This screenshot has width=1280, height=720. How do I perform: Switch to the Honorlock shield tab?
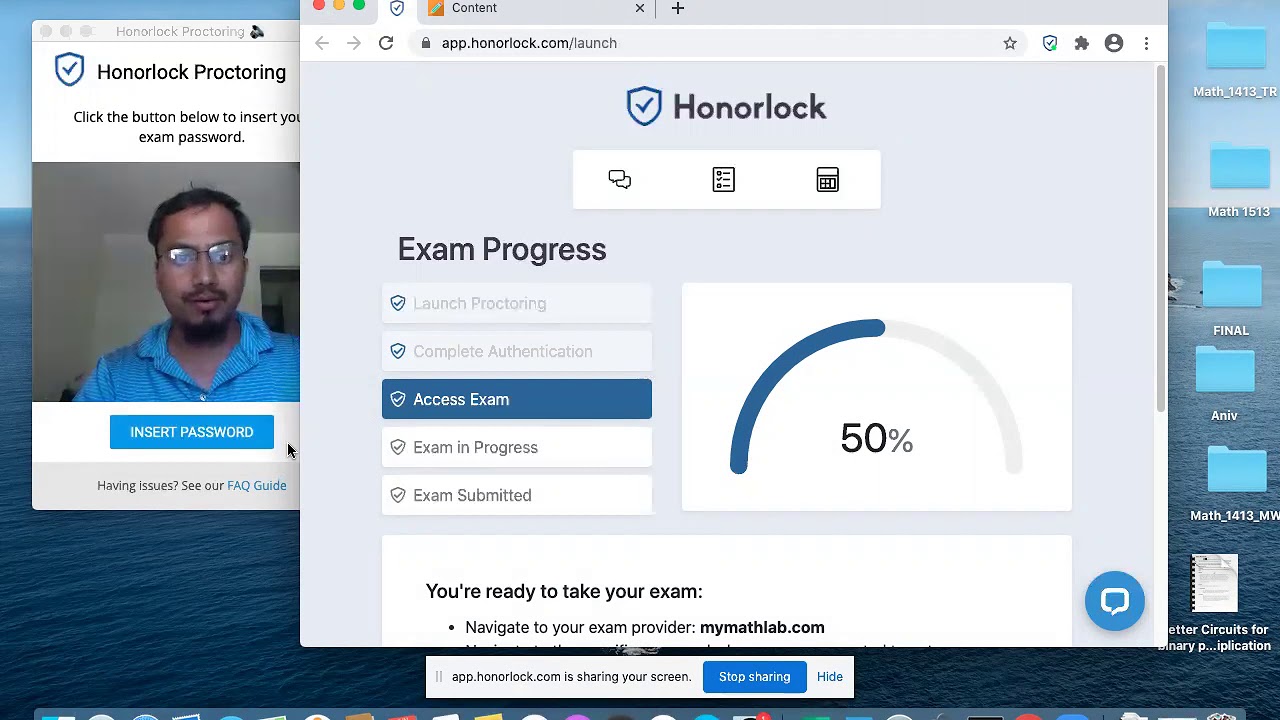397,9
